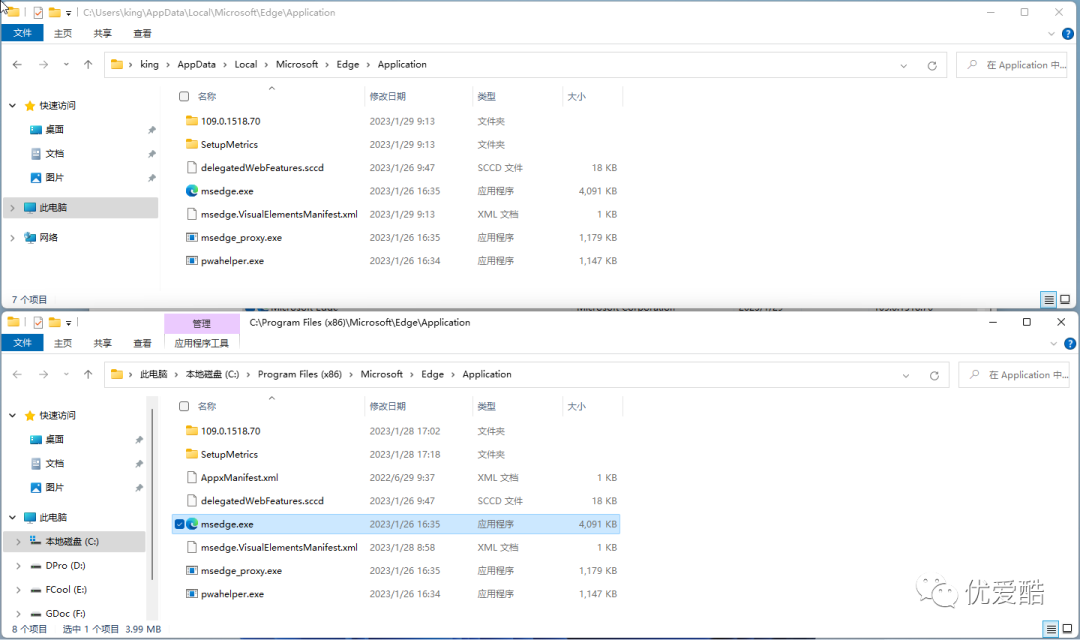
Task: Expand DPro (D:) drive in bottom sidebar
Action: [19, 566]
